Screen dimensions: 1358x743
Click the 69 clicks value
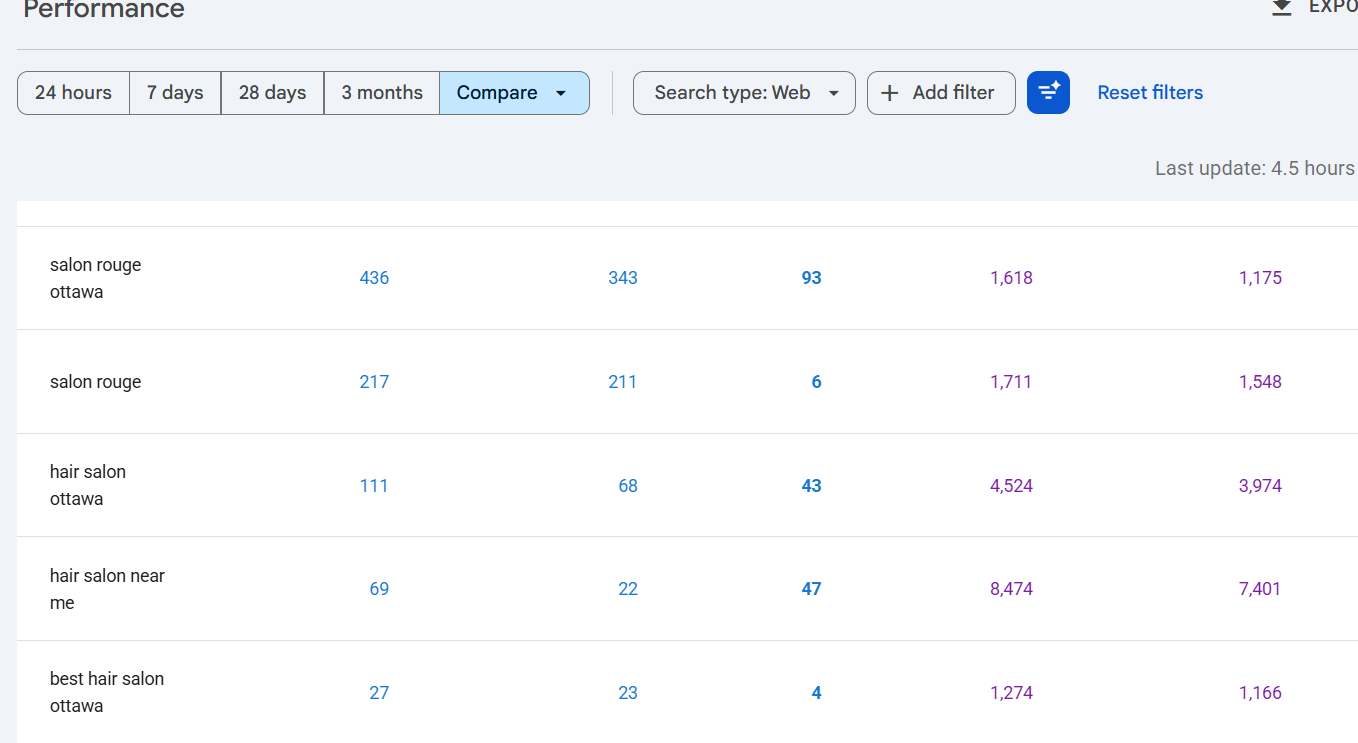379,589
